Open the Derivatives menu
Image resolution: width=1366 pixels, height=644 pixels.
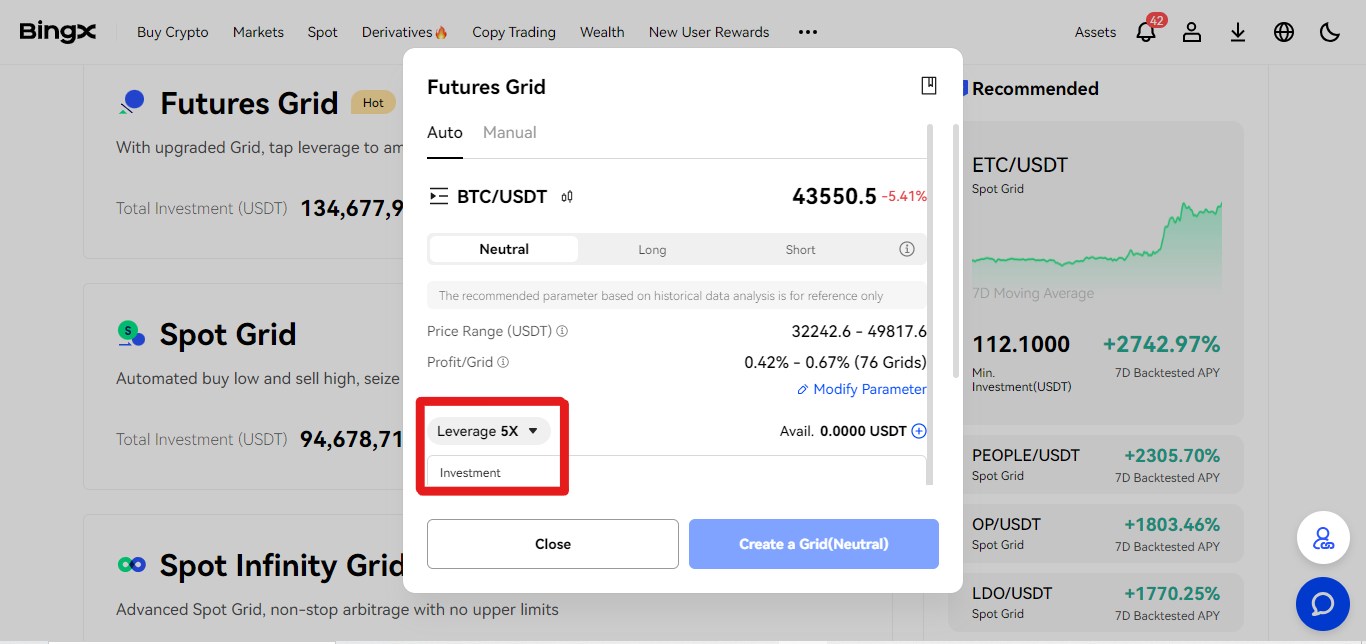(405, 32)
